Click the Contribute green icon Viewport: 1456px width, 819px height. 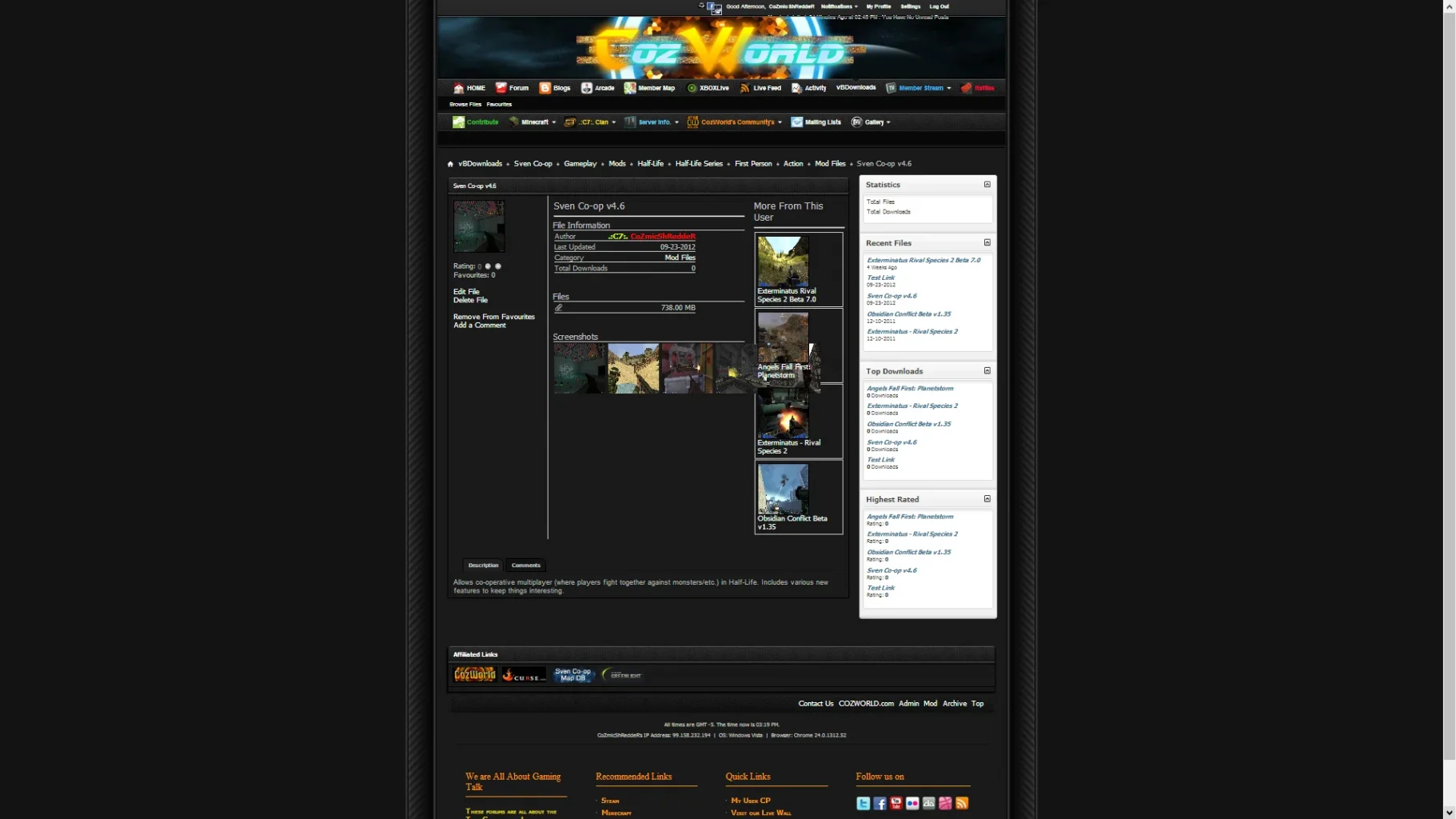458,122
